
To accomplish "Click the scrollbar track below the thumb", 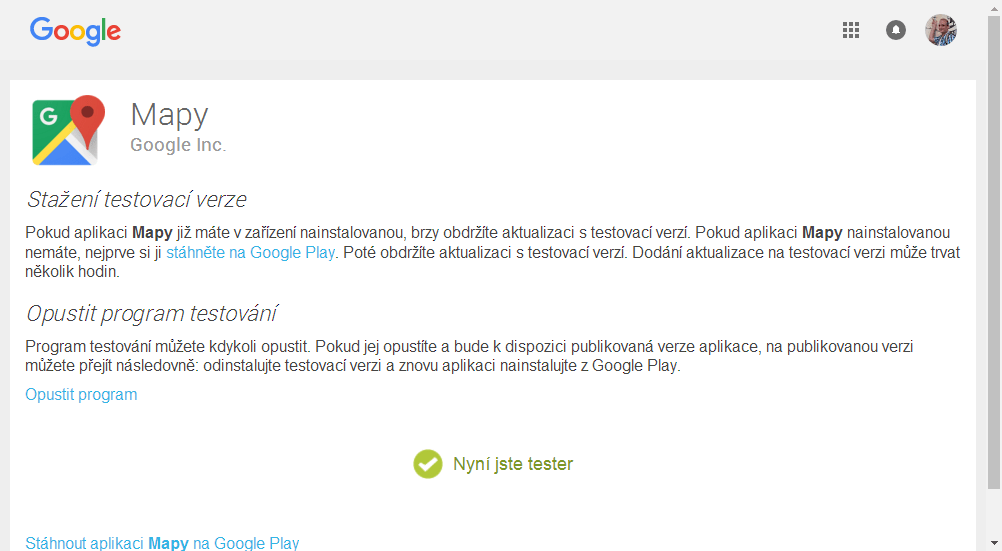I will tap(994, 513).
